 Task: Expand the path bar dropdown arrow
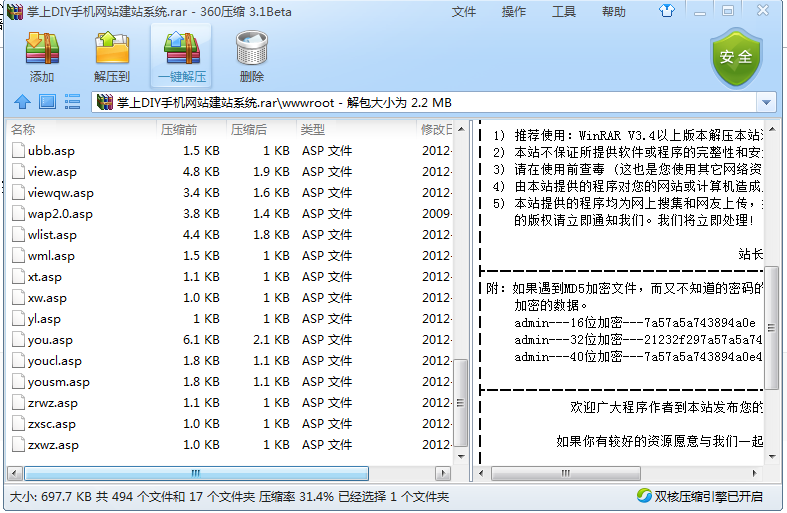tap(766, 102)
